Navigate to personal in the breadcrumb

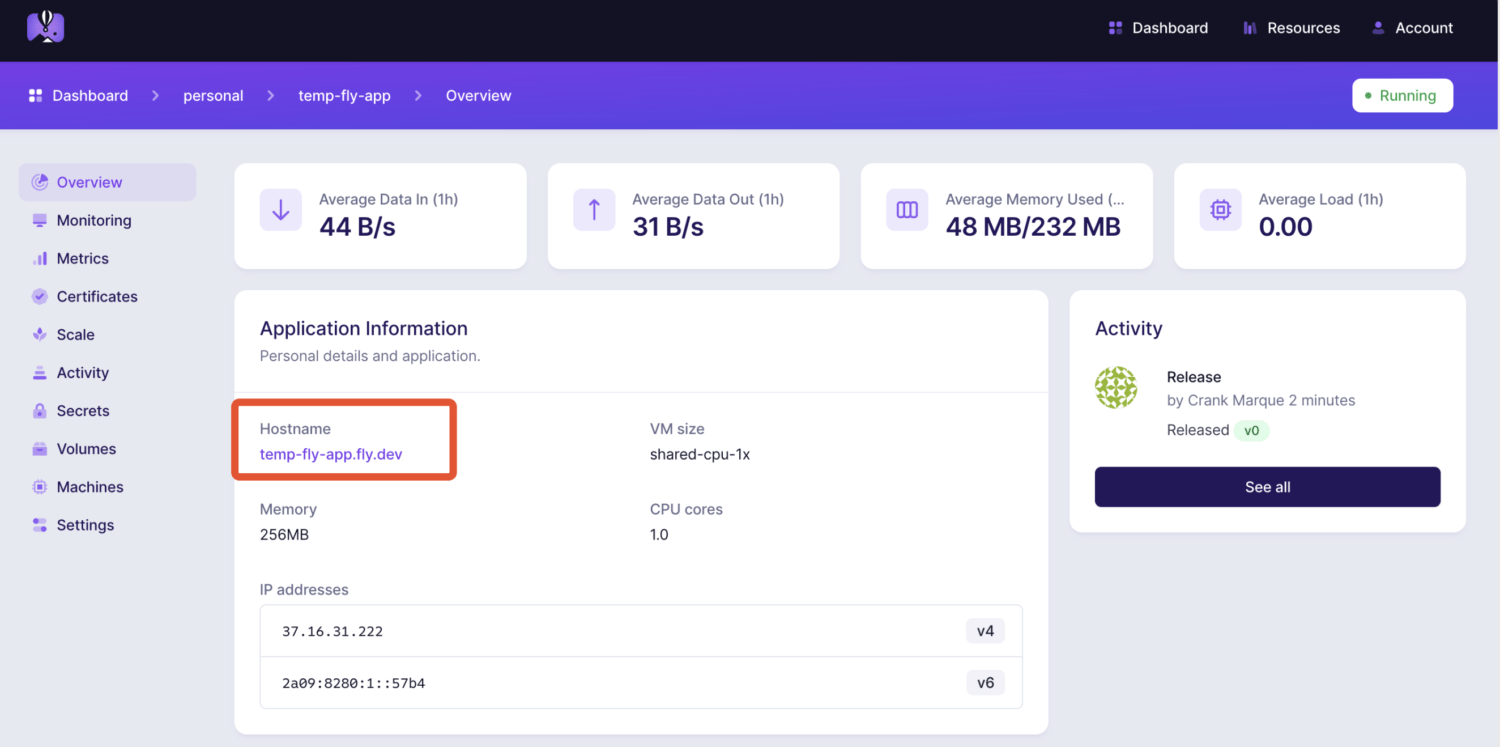pyautogui.click(x=213, y=96)
